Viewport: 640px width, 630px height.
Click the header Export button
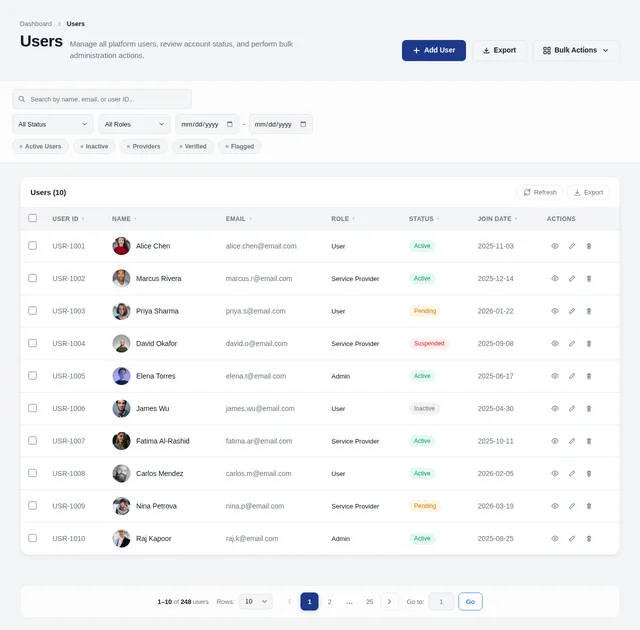coord(500,51)
